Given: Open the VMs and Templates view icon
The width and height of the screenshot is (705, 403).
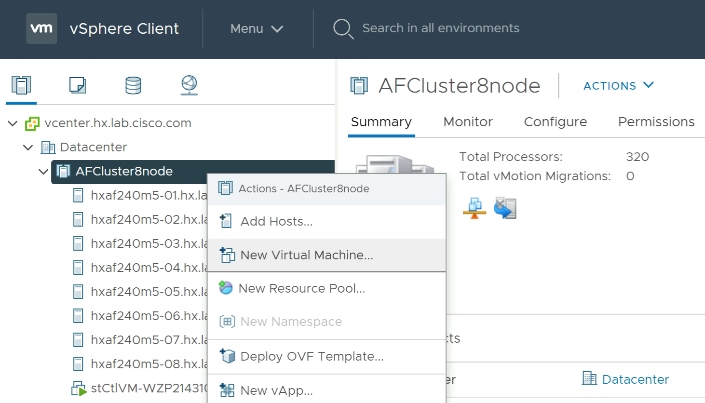Looking at the screenshot, I should click(77, 85).
